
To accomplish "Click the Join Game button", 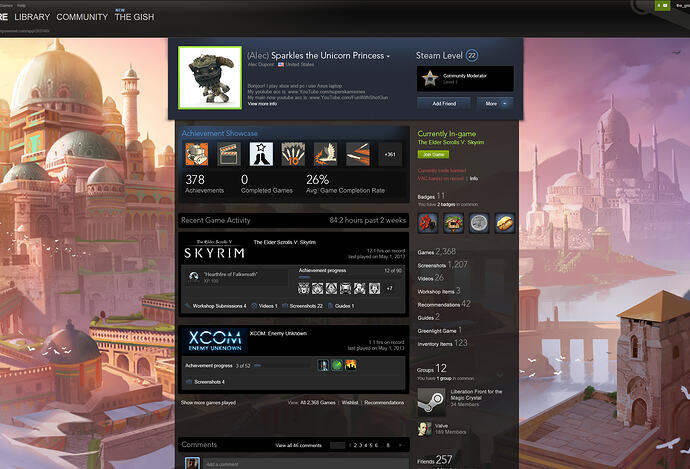I will click(433, 154).
